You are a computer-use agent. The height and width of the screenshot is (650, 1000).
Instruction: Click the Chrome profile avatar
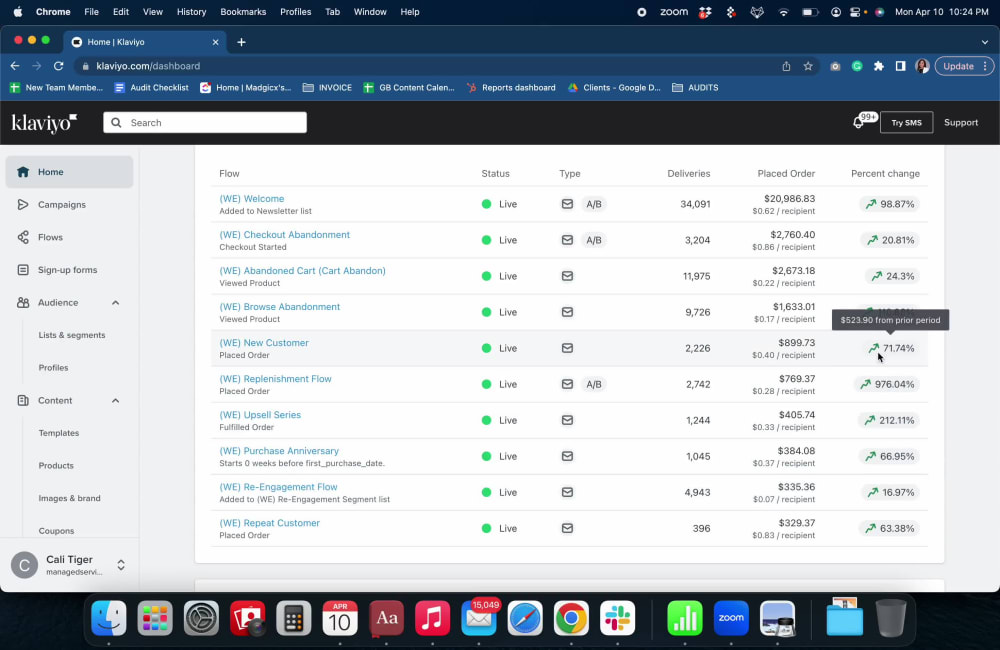pos(922,66)
